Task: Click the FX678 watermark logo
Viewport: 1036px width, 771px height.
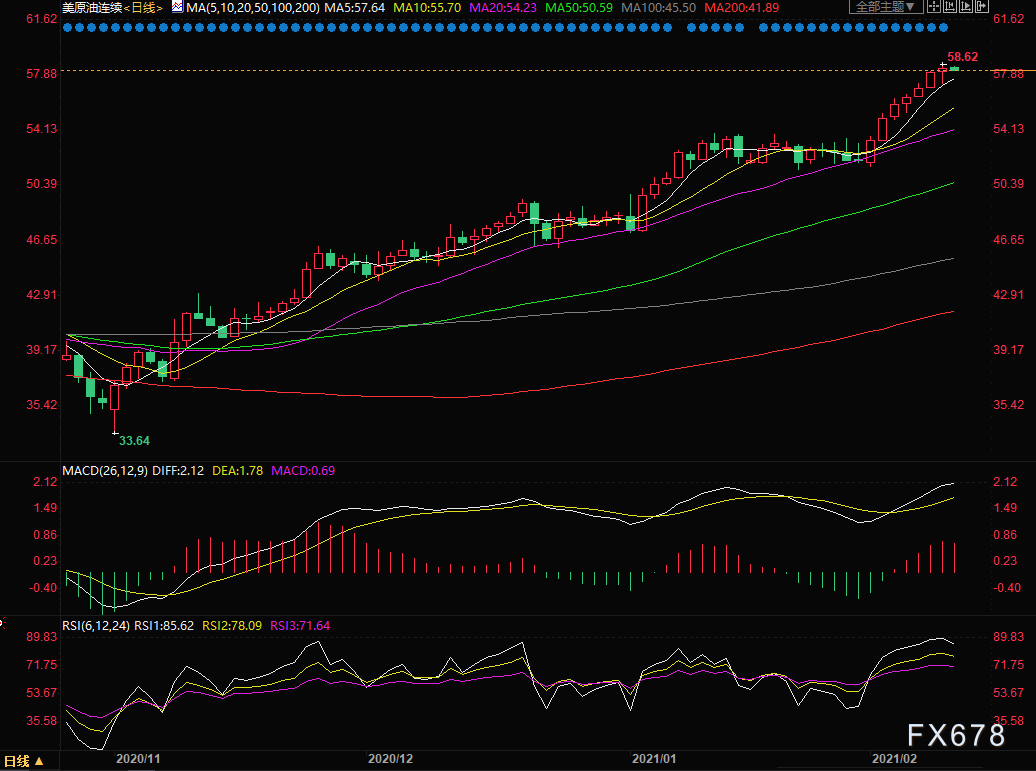Action: click(955, 735)
